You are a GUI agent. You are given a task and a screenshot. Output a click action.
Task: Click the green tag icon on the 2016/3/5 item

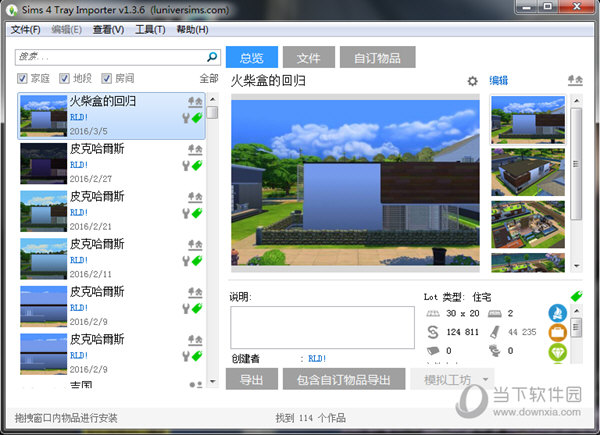pos(197,117)
